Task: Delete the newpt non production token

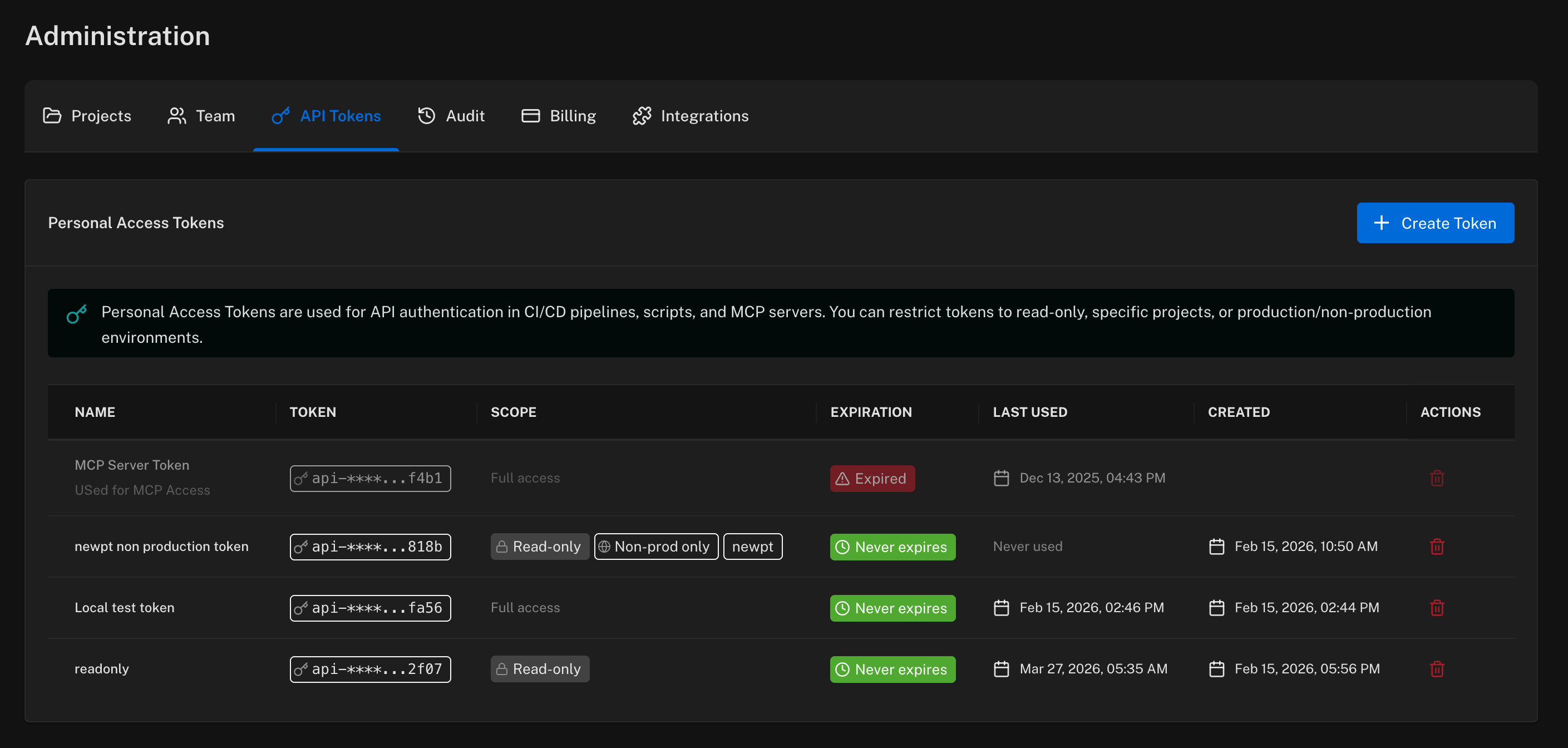Action: (x=1437, y=546)
